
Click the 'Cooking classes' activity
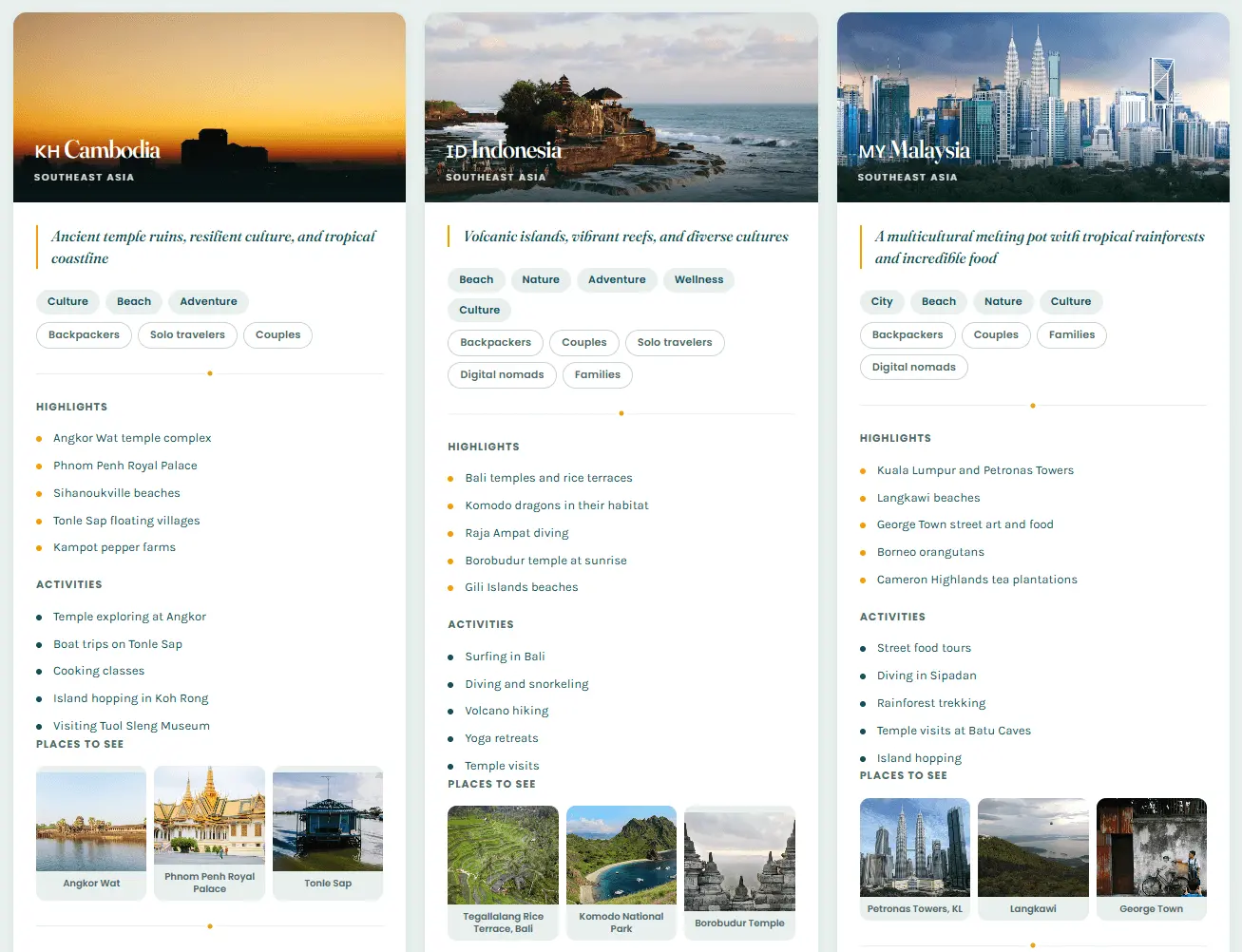pyautogui.click(x=99, y=671)
